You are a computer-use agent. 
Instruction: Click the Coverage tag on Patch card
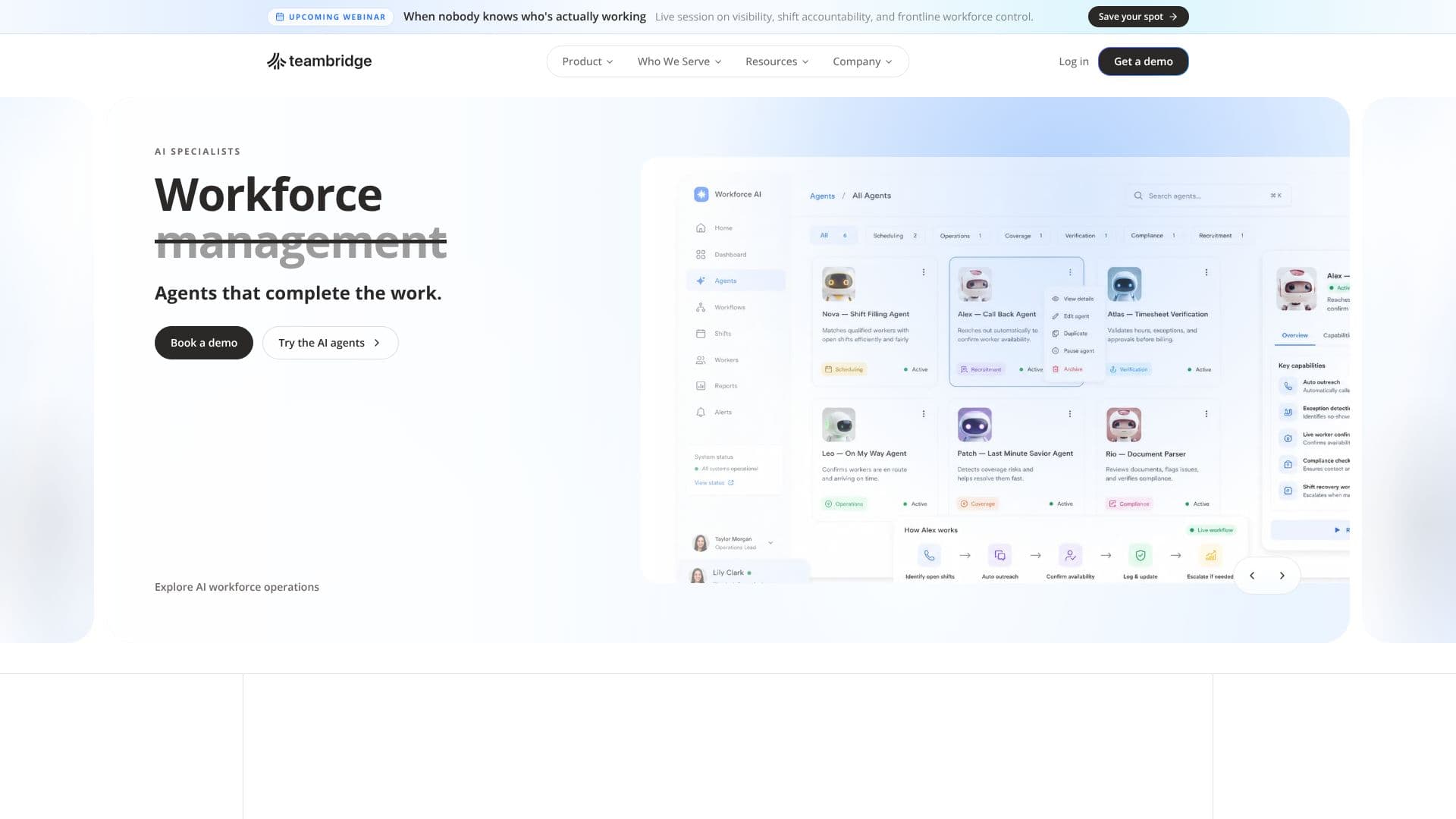977,504
